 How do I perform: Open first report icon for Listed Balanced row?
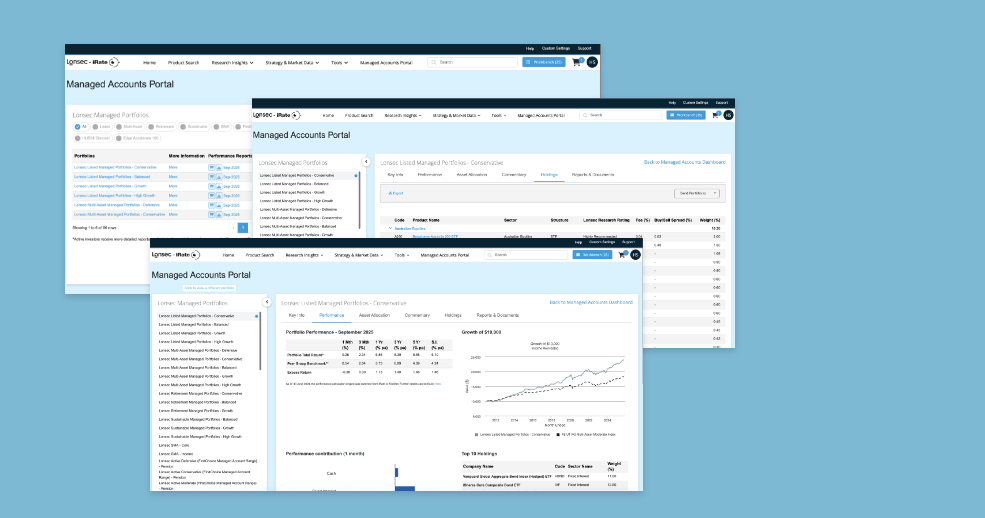(212, 177)
